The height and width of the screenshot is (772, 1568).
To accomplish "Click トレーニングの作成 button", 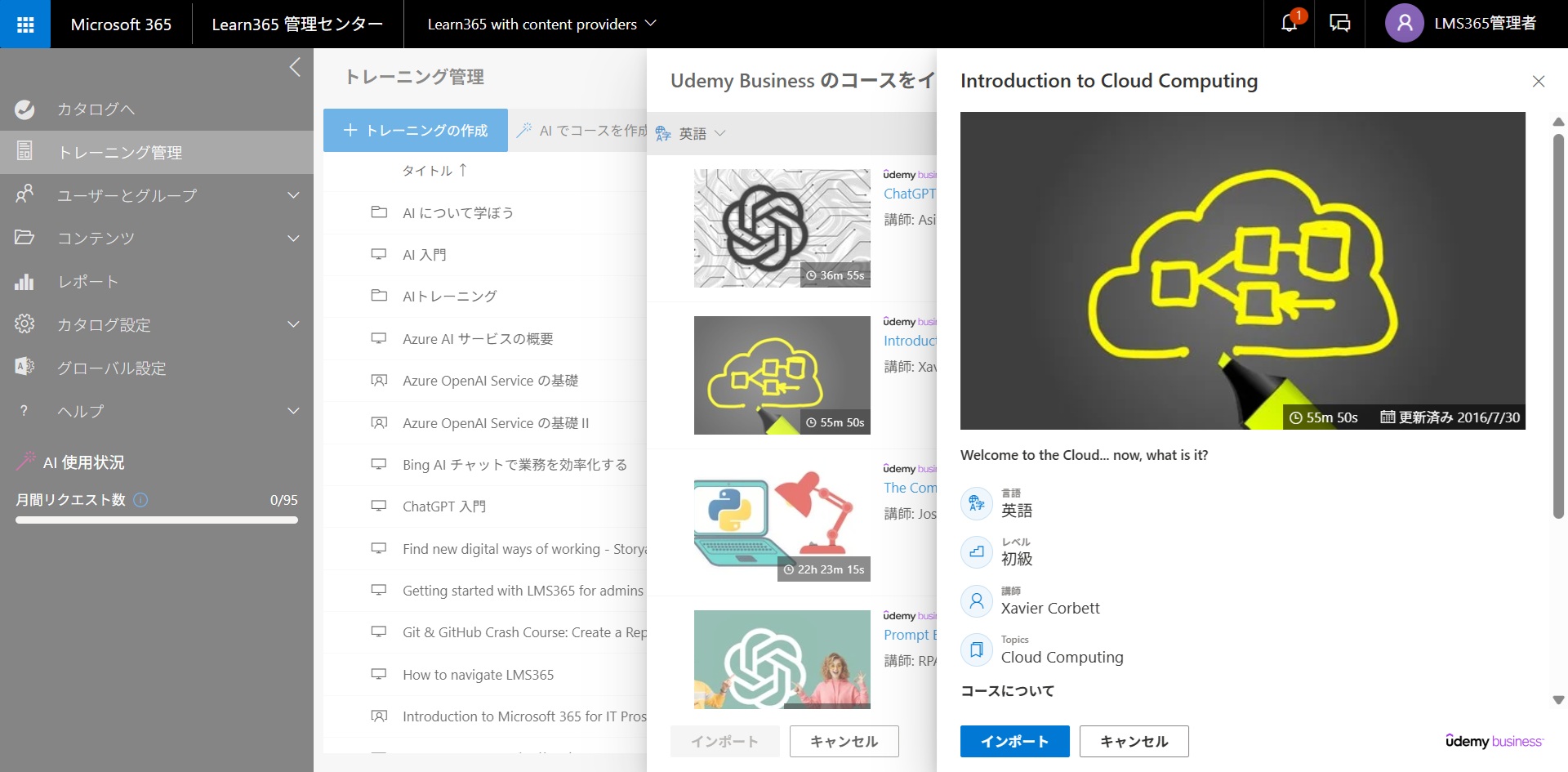I will pyautogui.click(x=416, y=131).
